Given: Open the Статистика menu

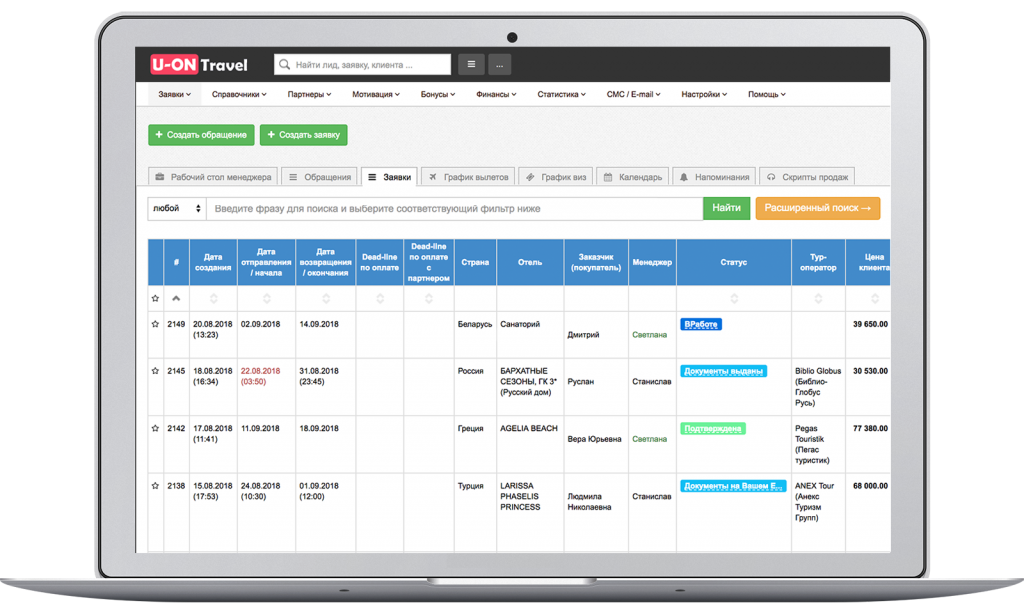Looking at the screenshot, I should coord(561,95).
